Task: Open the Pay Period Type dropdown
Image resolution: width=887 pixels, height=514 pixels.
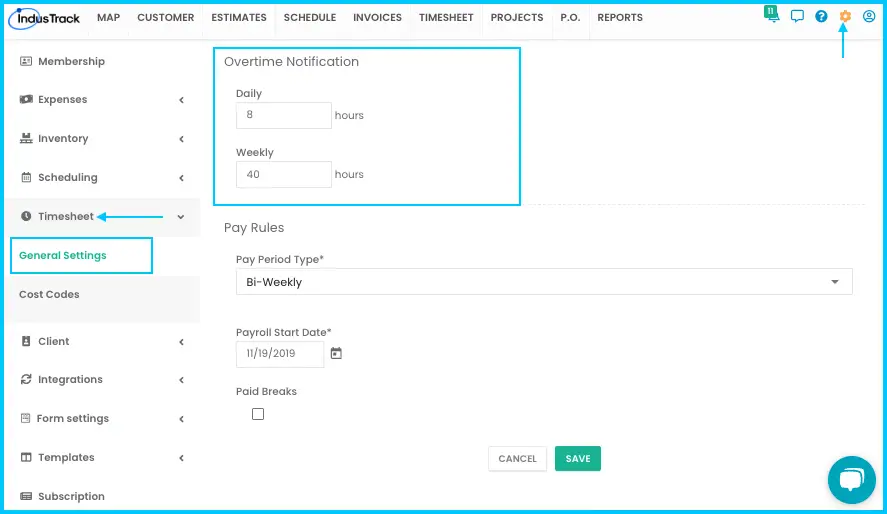Action: 544,282
